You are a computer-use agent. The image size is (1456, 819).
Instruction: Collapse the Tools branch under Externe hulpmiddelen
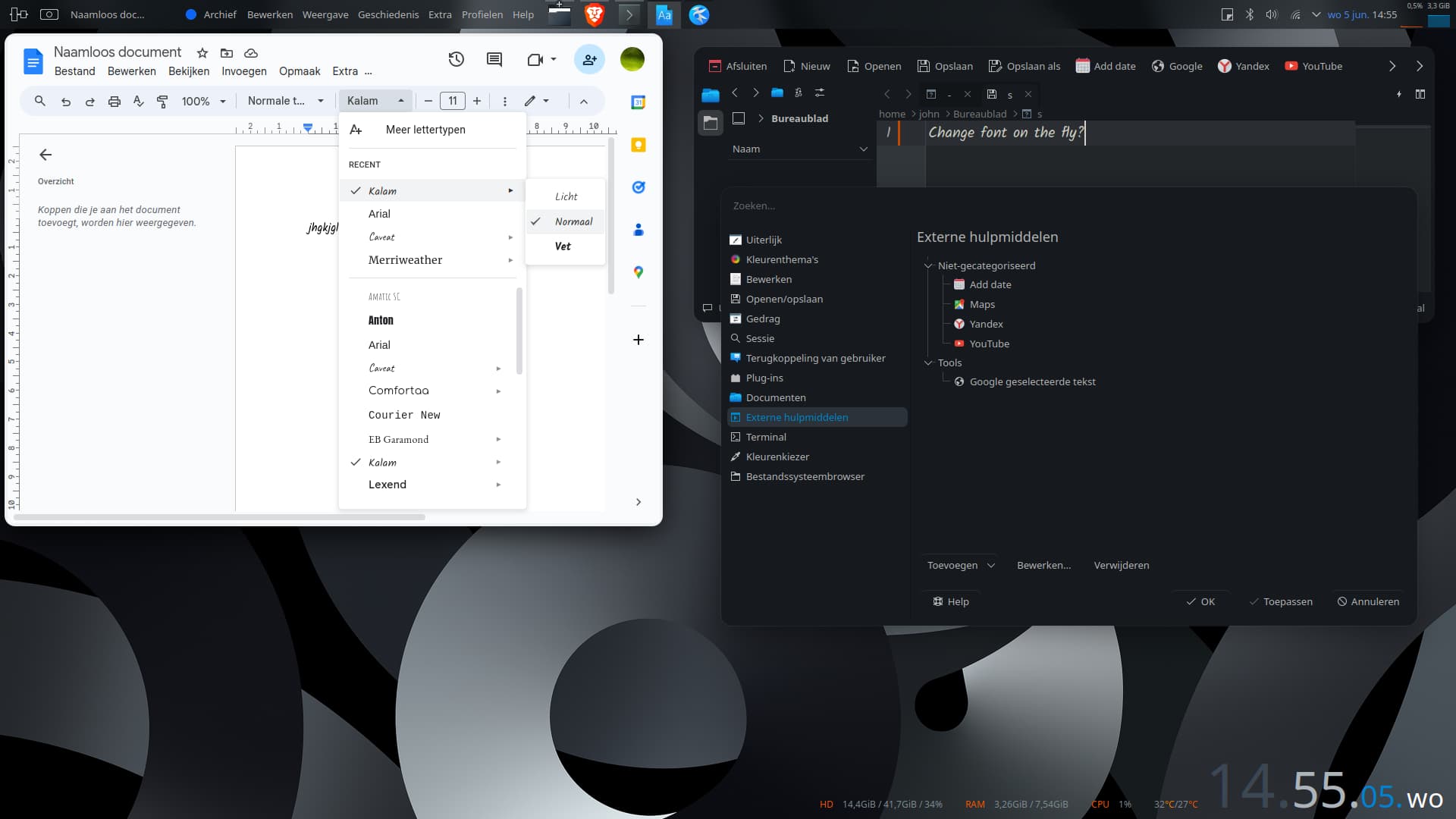point(928,362)
